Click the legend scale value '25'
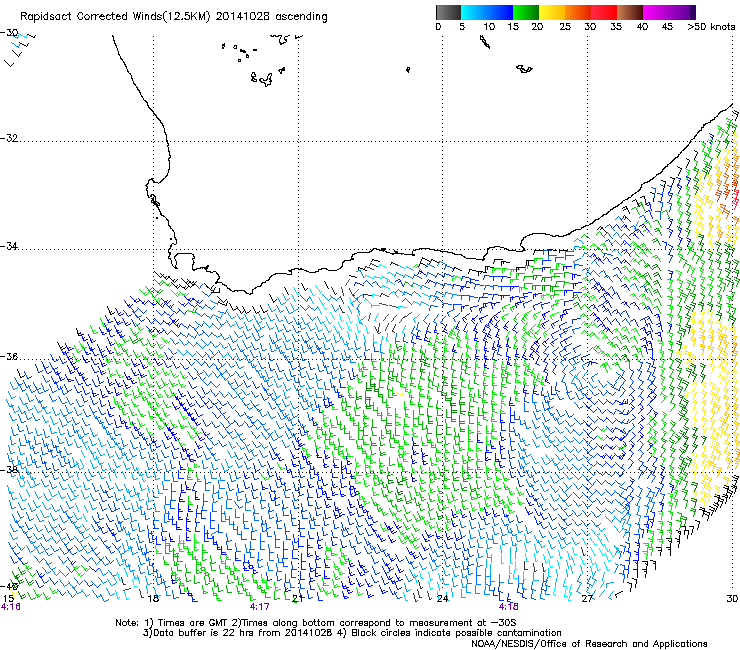Screen dimensions: 740x650 [x=565, y=26]
